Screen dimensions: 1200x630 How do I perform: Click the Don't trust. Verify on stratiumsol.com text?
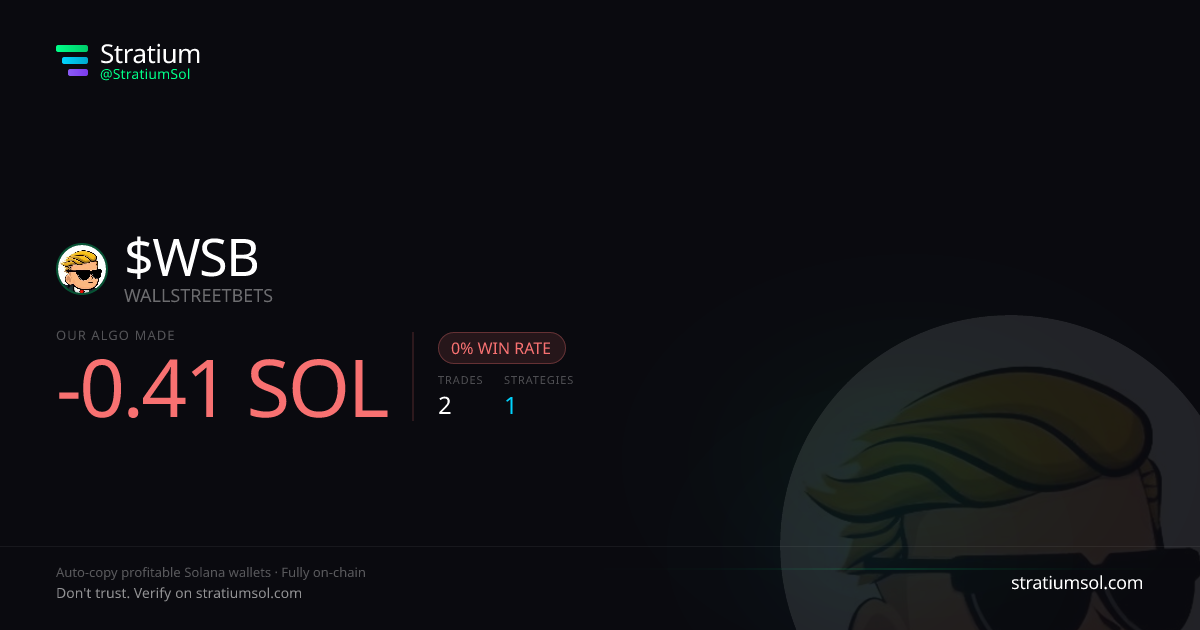[x=179, y=593]
